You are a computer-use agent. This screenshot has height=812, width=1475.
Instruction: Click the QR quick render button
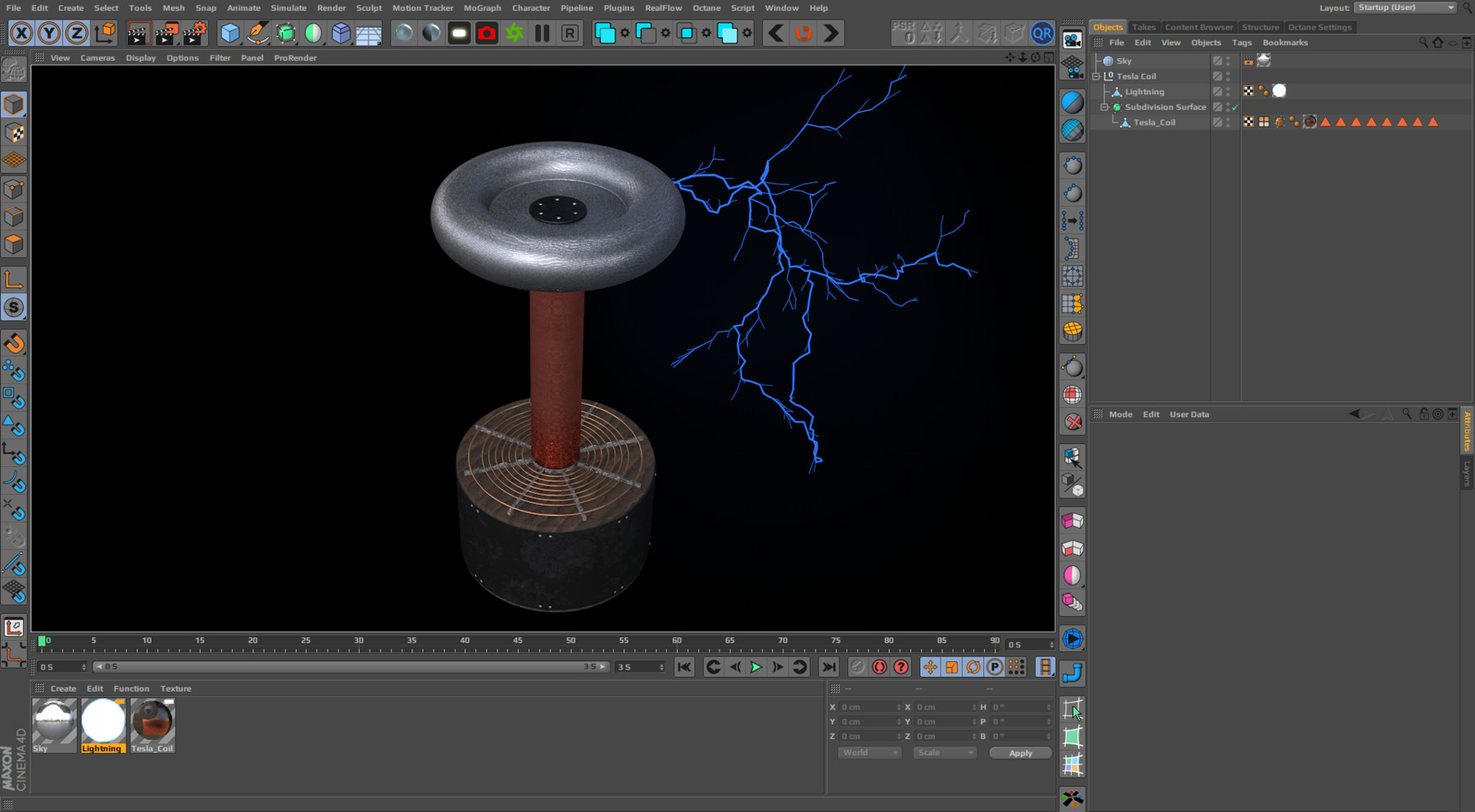point(1042,33)
